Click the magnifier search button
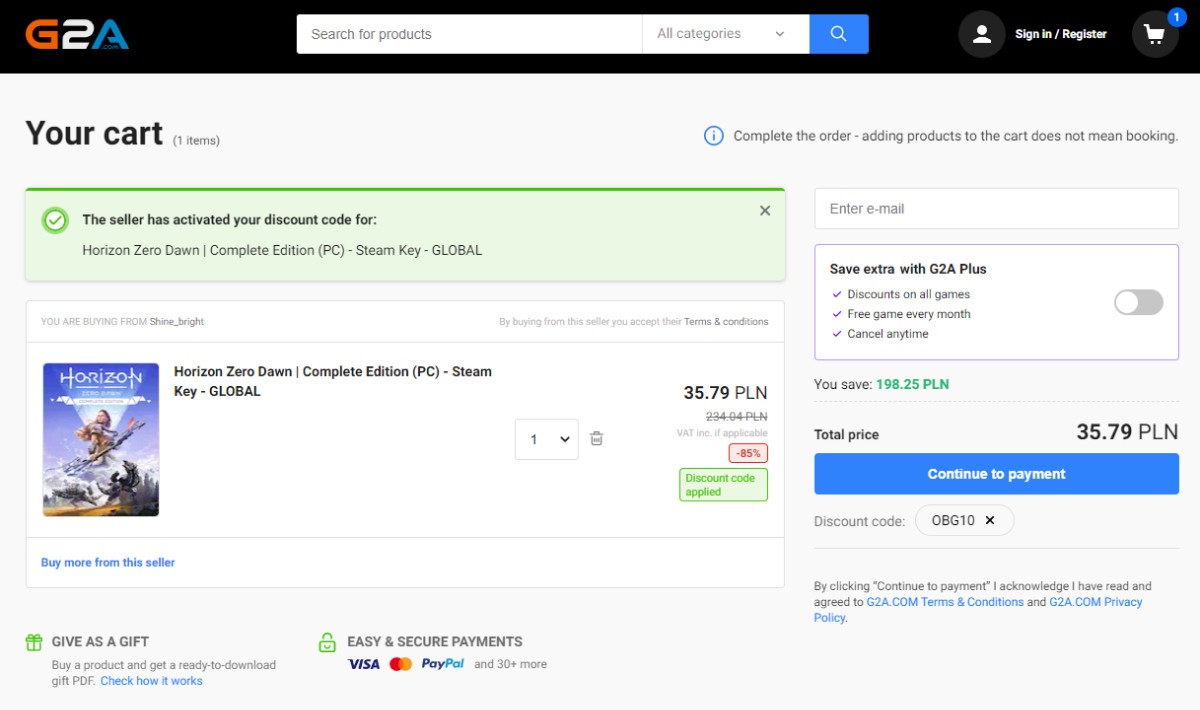The height and width of the screenshot is (710, 1200). click(839, 34)
